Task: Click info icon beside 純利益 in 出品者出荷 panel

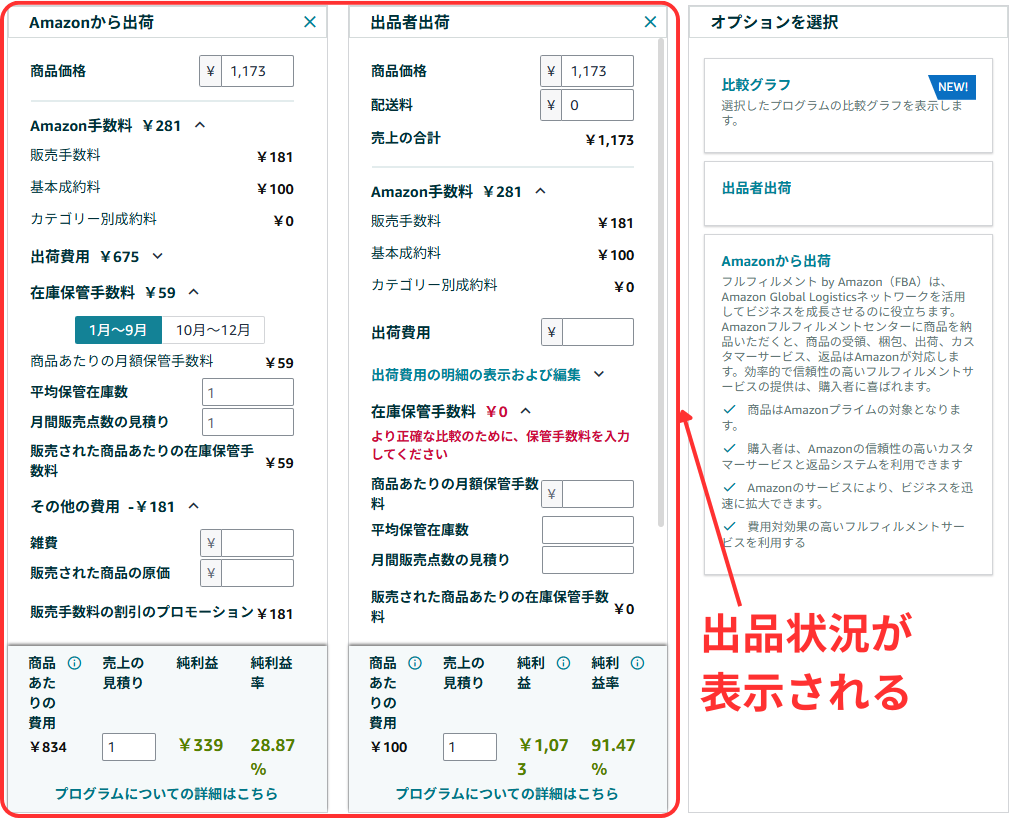Action: tap(564, 663)
